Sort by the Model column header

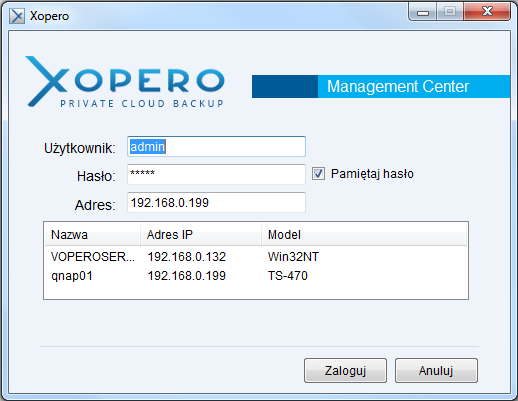pyautogui.click(x=364, y=235)
